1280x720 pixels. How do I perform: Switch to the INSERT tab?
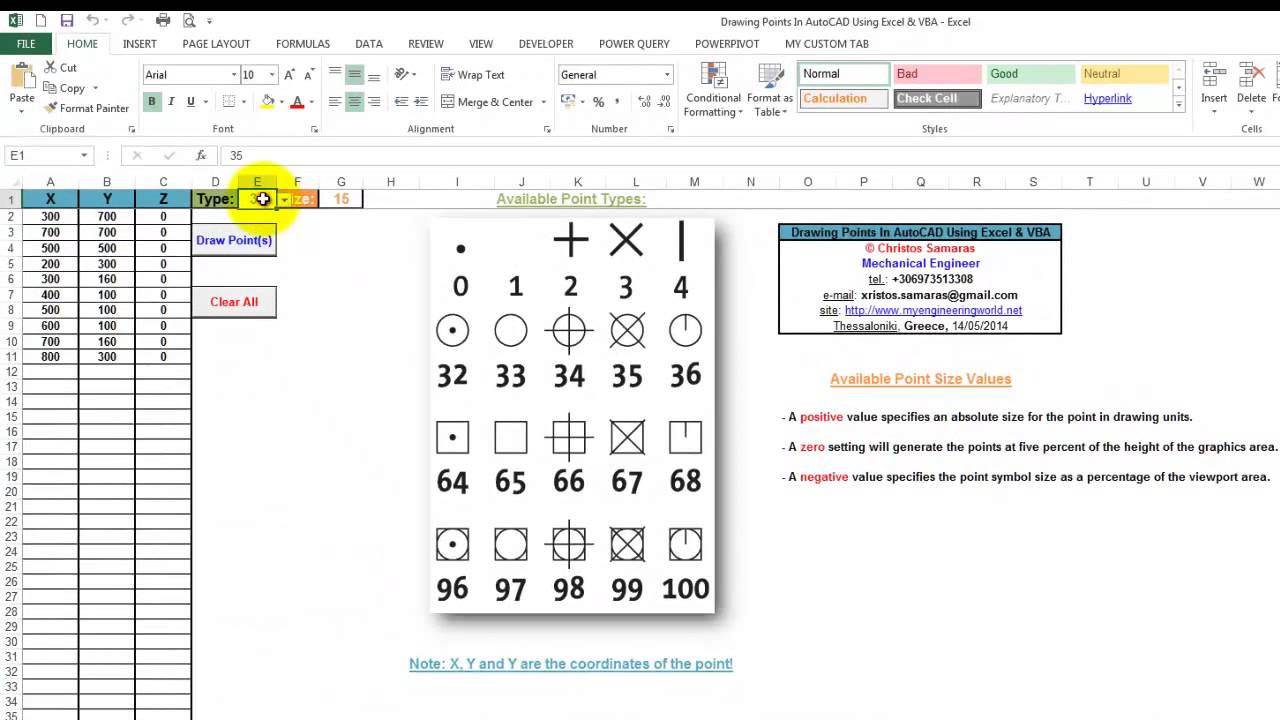click(139, 44)
